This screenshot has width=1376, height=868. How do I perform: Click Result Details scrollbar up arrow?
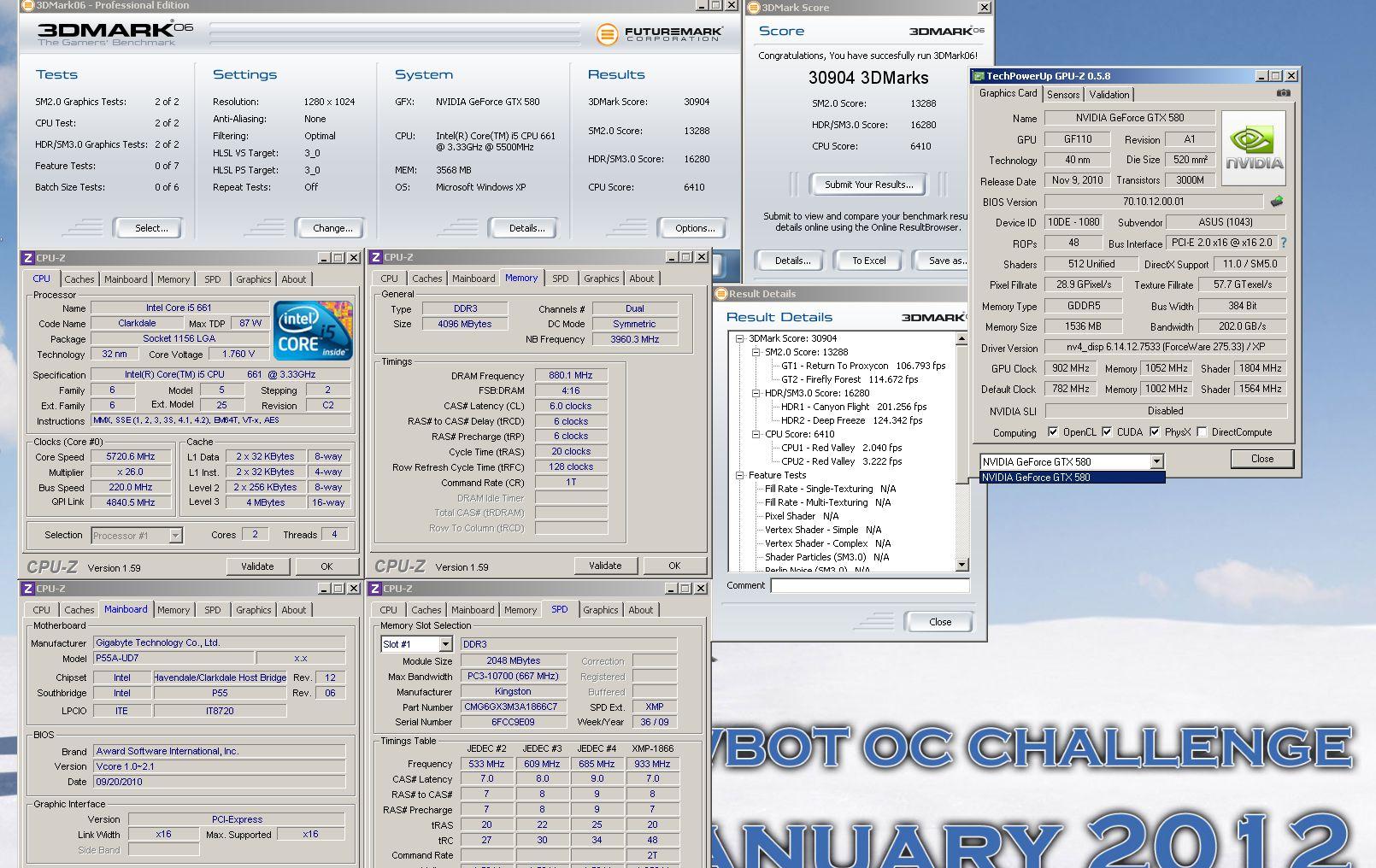click(961, 339)
